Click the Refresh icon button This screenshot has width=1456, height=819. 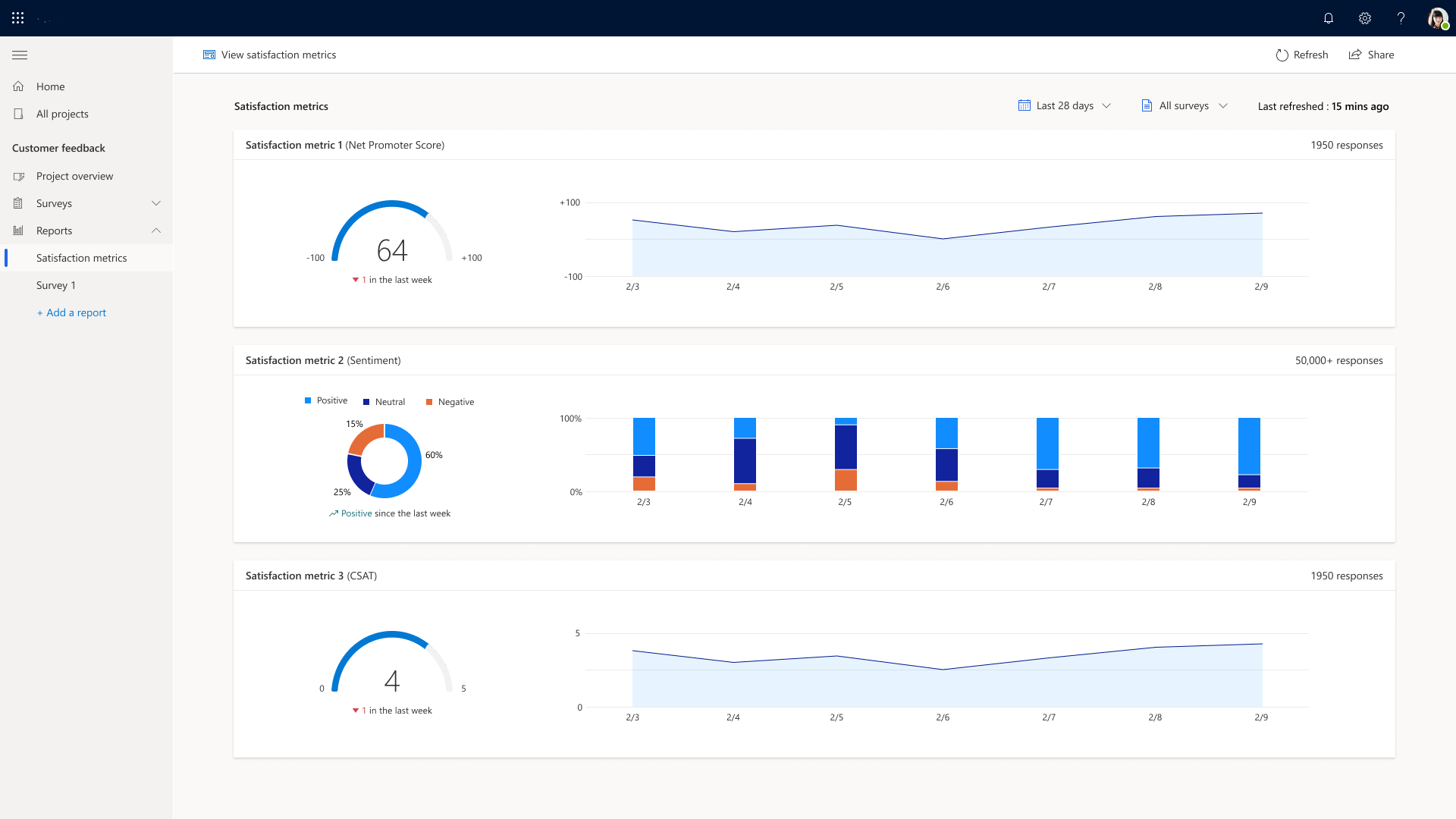click(x=1282, y=55)
